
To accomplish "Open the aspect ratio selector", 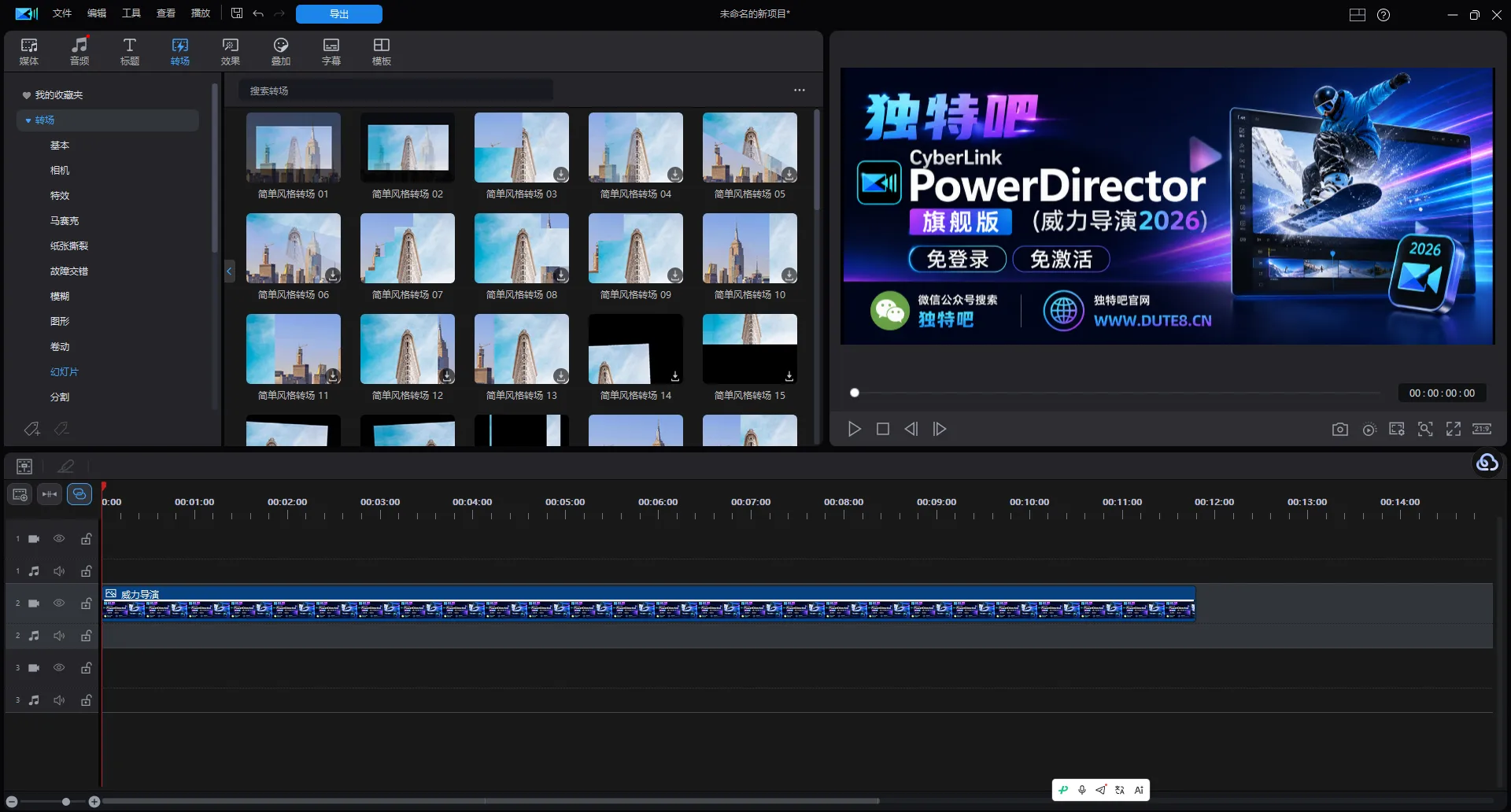I will [1482, 429].
